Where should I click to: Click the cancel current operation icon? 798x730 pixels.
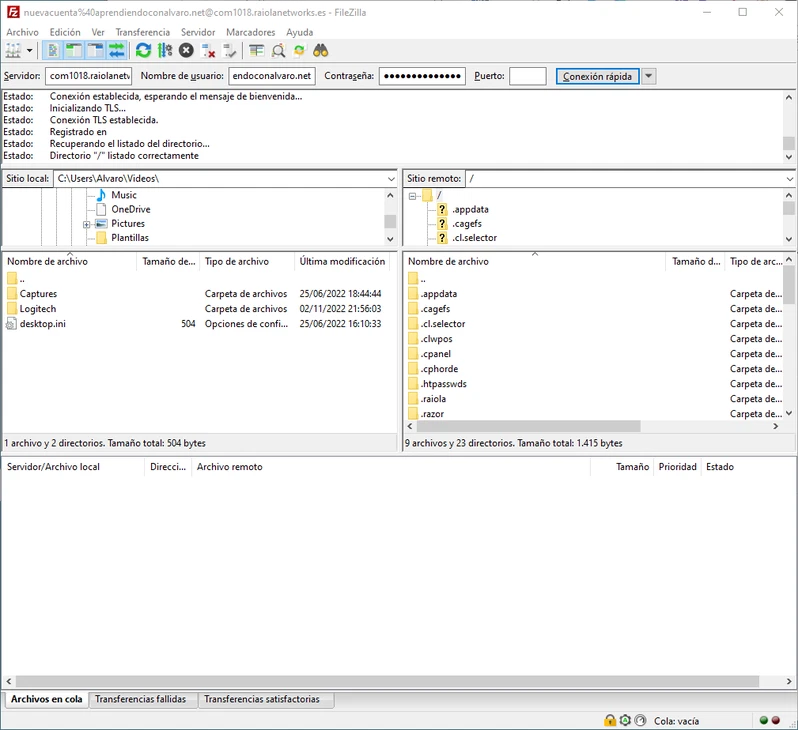pyautogui.click(x=186, y=51)
